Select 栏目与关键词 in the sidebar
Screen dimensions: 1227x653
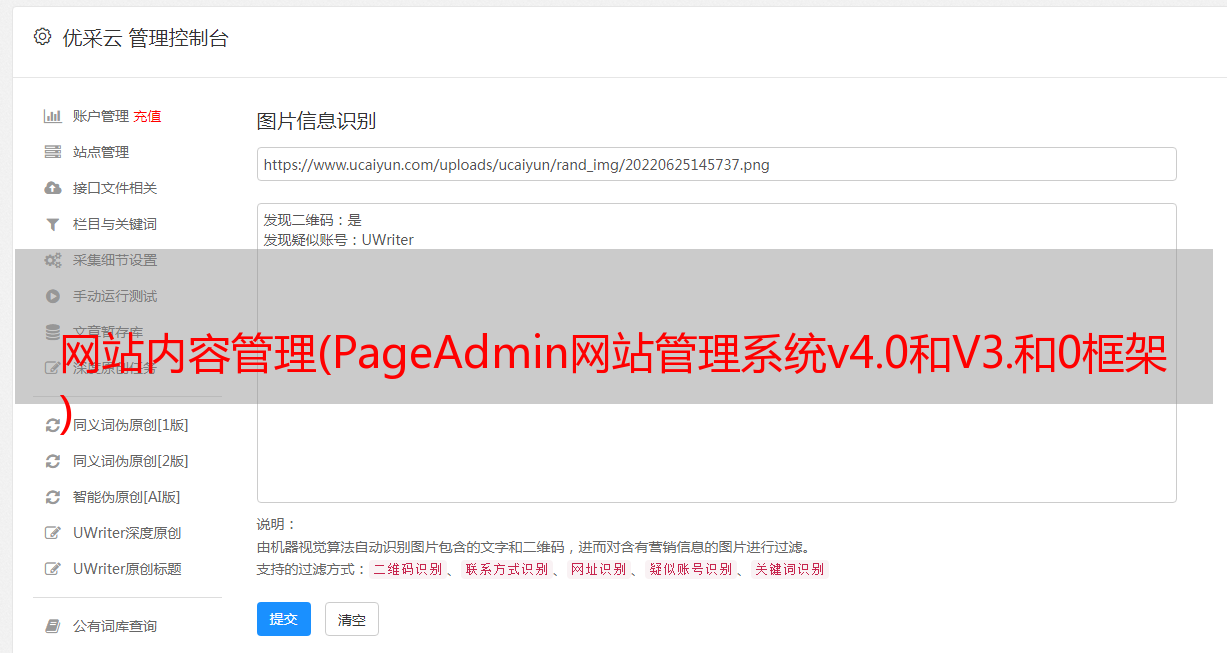click(x=115, y=224)
